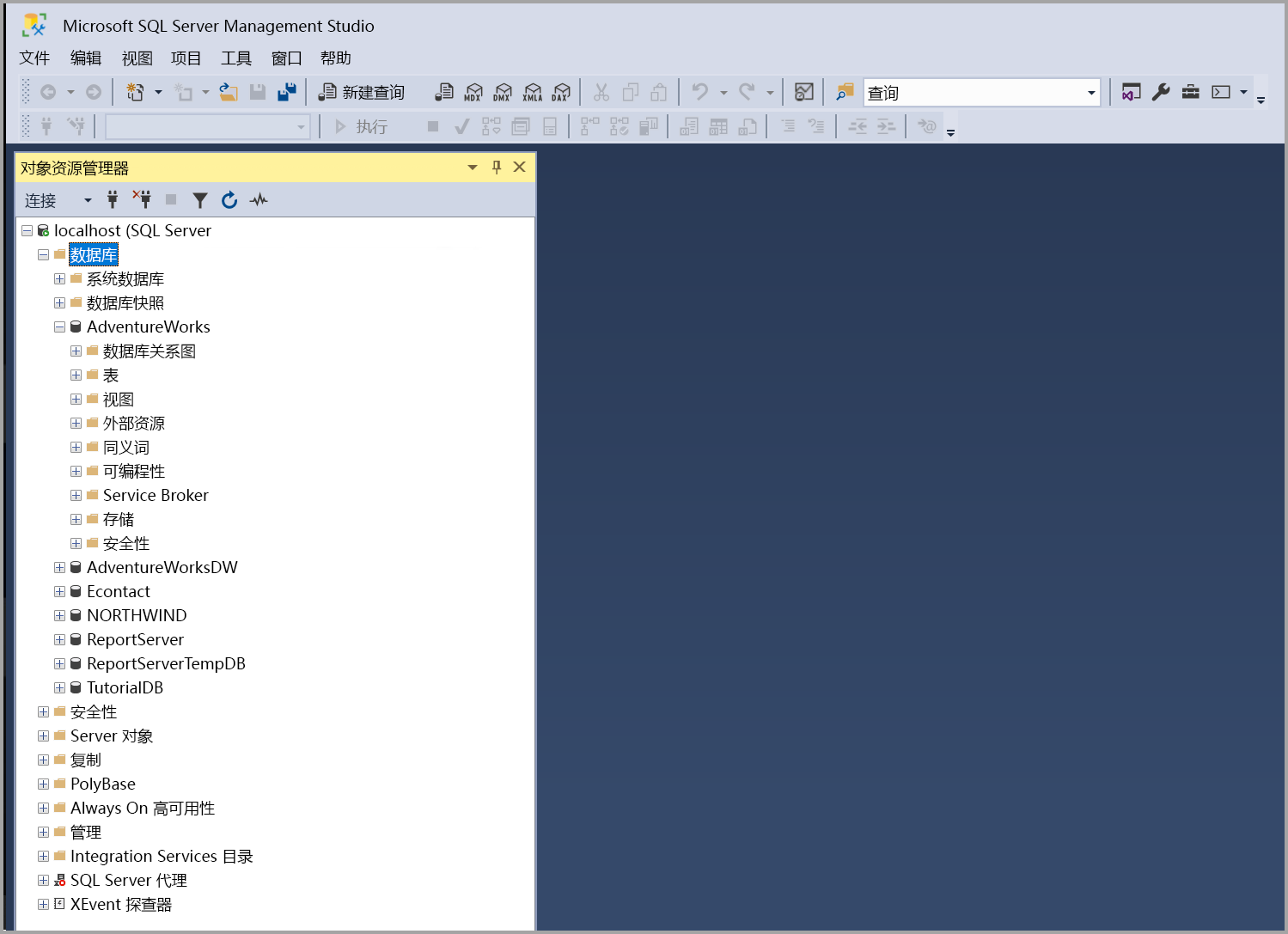The image size is (1288, 934).
Task: Select the Econtact database
Action: click(x=119, y=591)
